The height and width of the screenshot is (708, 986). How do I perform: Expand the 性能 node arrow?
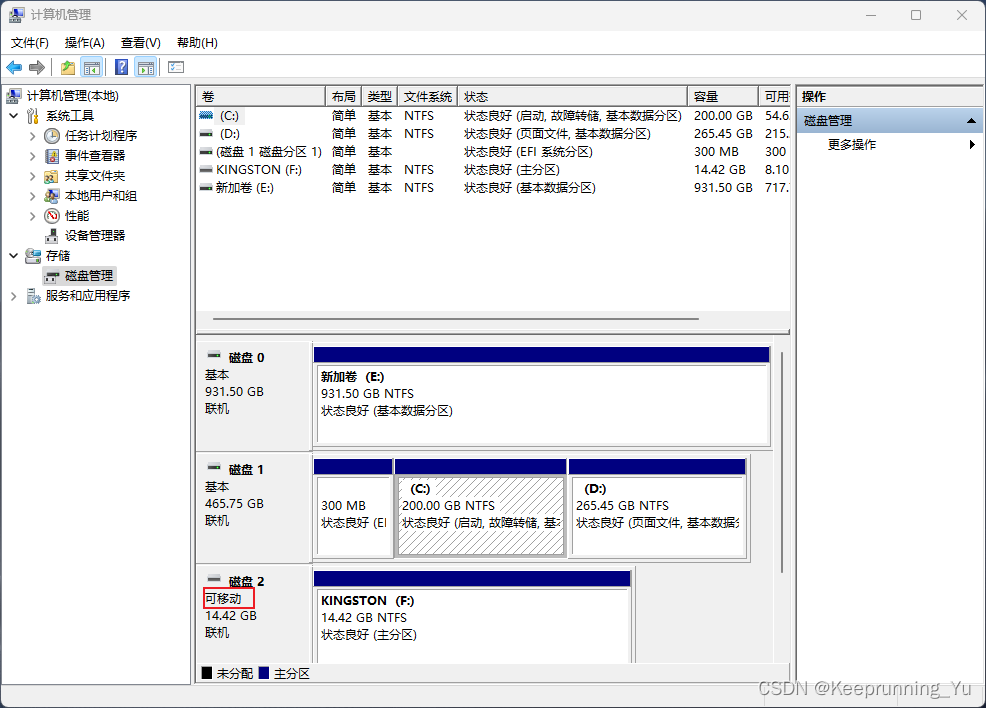(33, 216)
